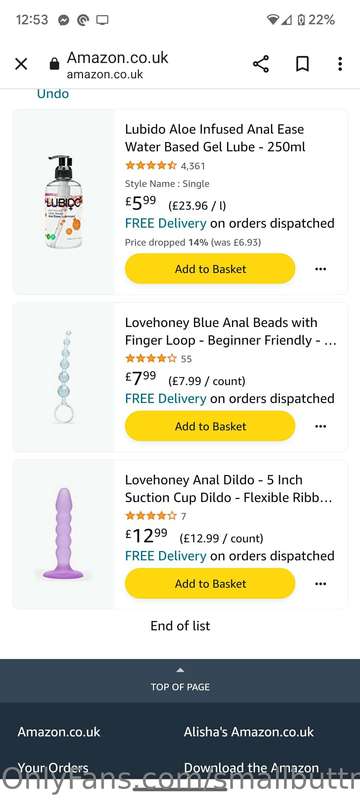The height and width of the screenshot is (800, 360).
Task: Open the Amazon.co.uk footer link
Action: point(59,732)
